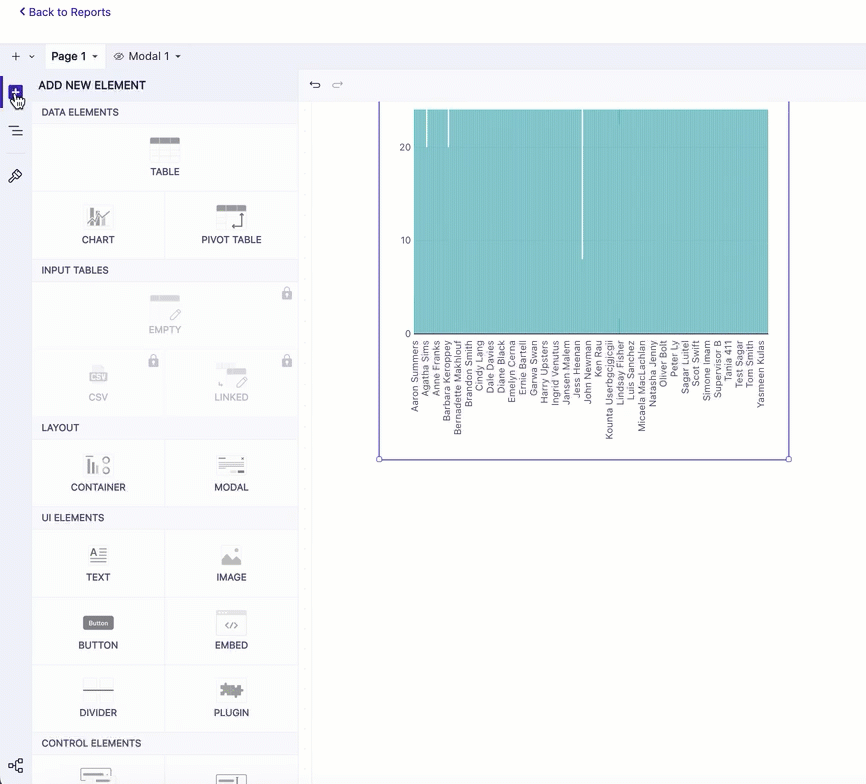Add a Button UI element
This screenshot has width=866, height=784.
pos(98,631)
